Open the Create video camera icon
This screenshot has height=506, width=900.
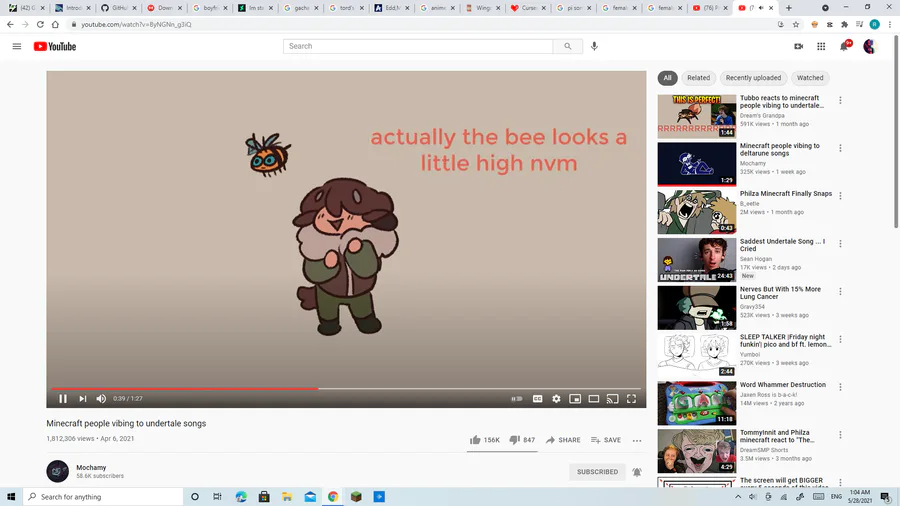click(x=798, y=46)
